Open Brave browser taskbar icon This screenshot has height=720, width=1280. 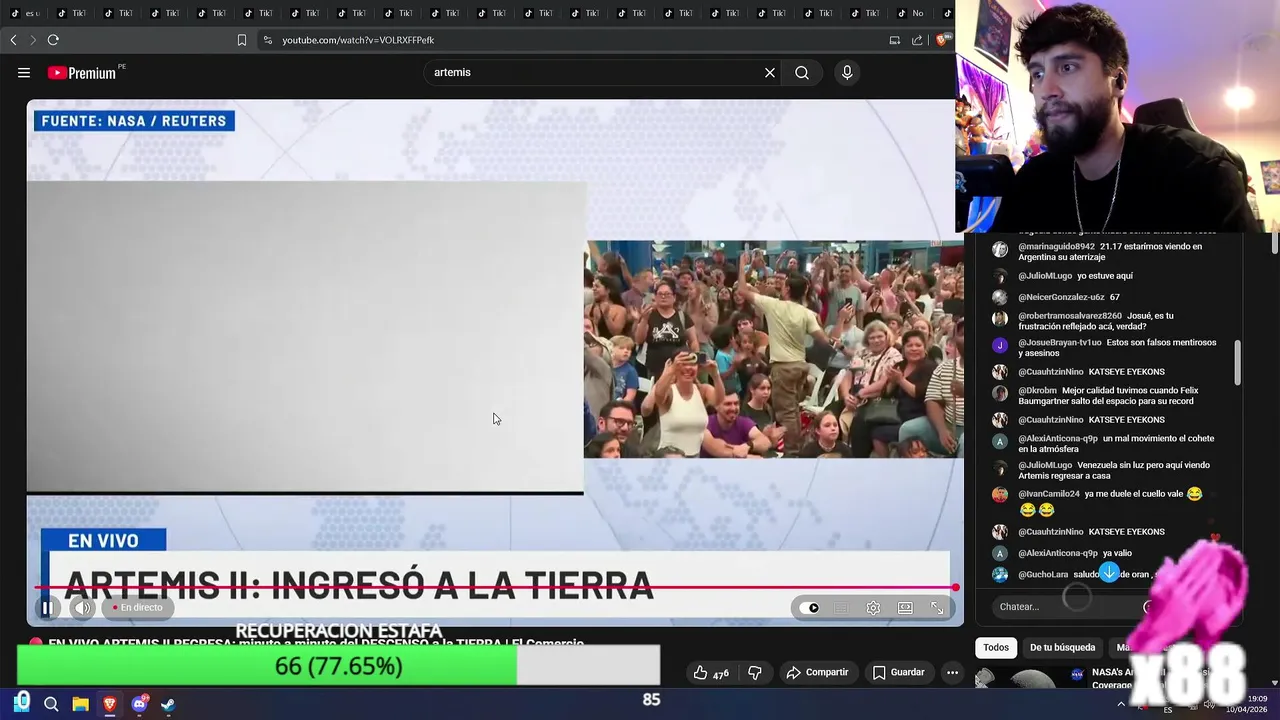(x=109, y=704)
